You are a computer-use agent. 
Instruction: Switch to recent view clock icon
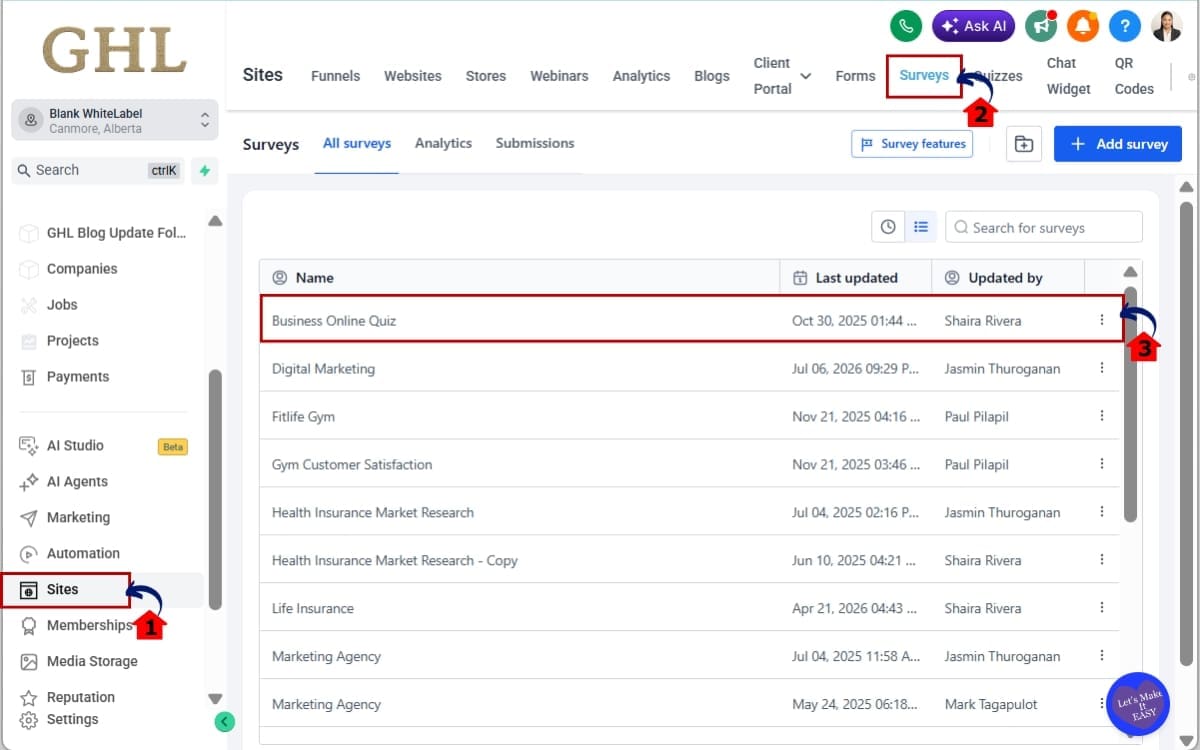(x=888, y=227)
